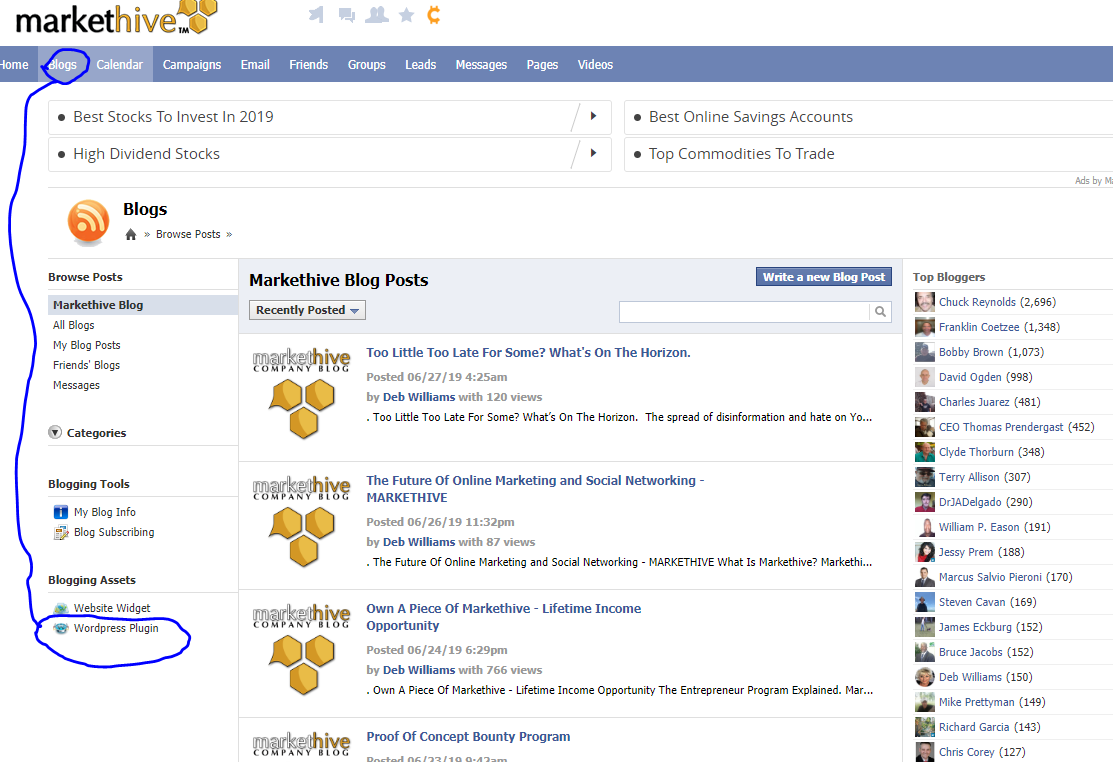Open All Blogs in sidebar
The image size is (1113, 762).
(x=74, y=325)
